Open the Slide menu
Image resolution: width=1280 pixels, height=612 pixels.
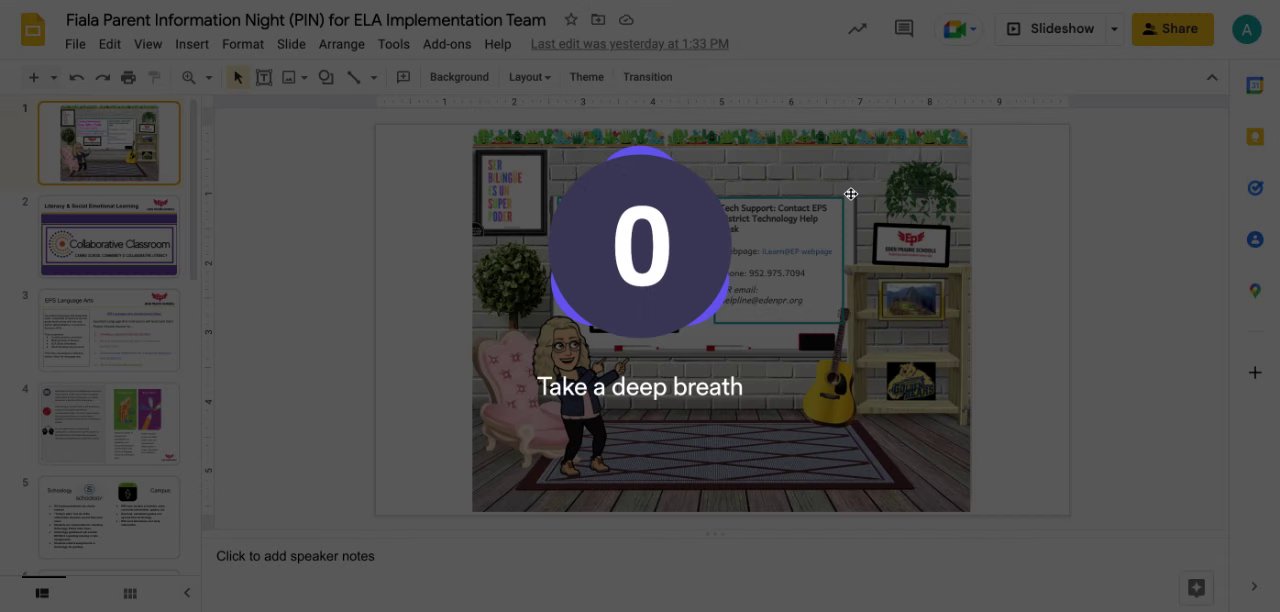pos(291,44)
